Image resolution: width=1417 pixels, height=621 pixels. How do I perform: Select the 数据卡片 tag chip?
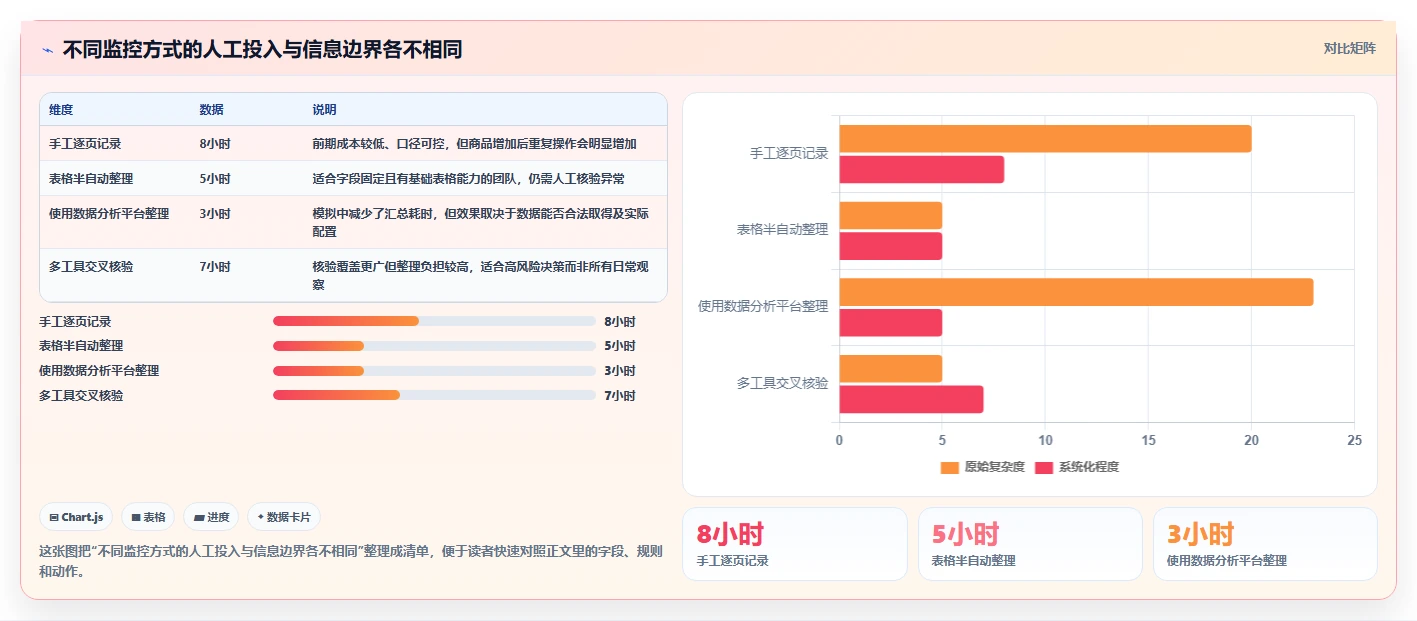pos(284,517)
